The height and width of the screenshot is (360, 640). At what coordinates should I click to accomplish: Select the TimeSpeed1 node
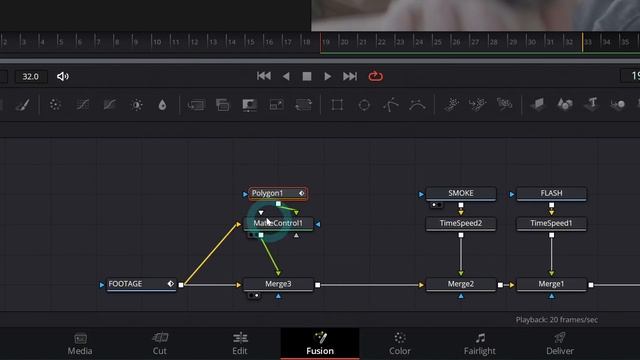(x=551, y=223)
